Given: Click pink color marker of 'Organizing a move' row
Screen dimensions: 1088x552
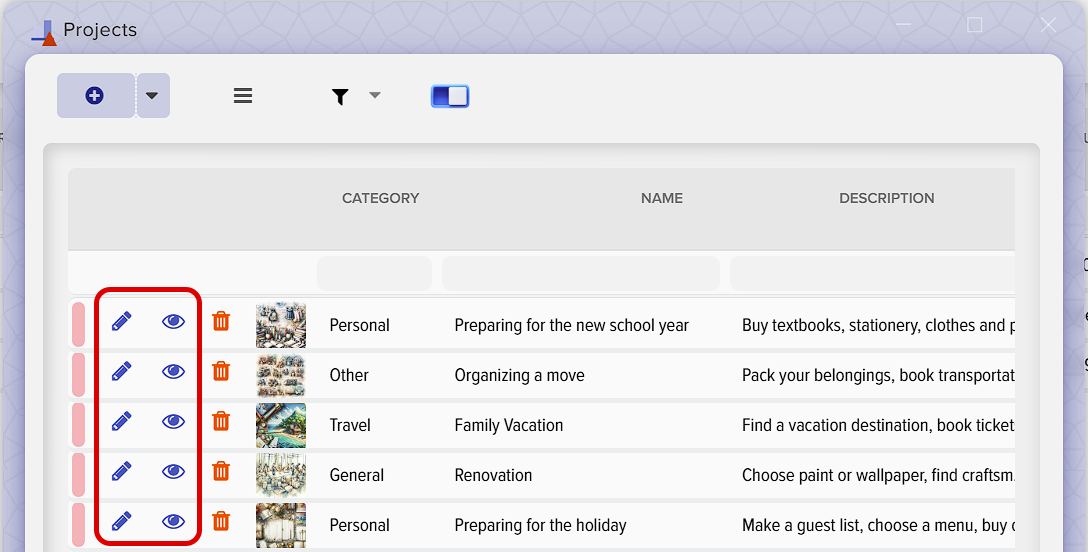Looking at the screenshot, I should coord(78,375).
